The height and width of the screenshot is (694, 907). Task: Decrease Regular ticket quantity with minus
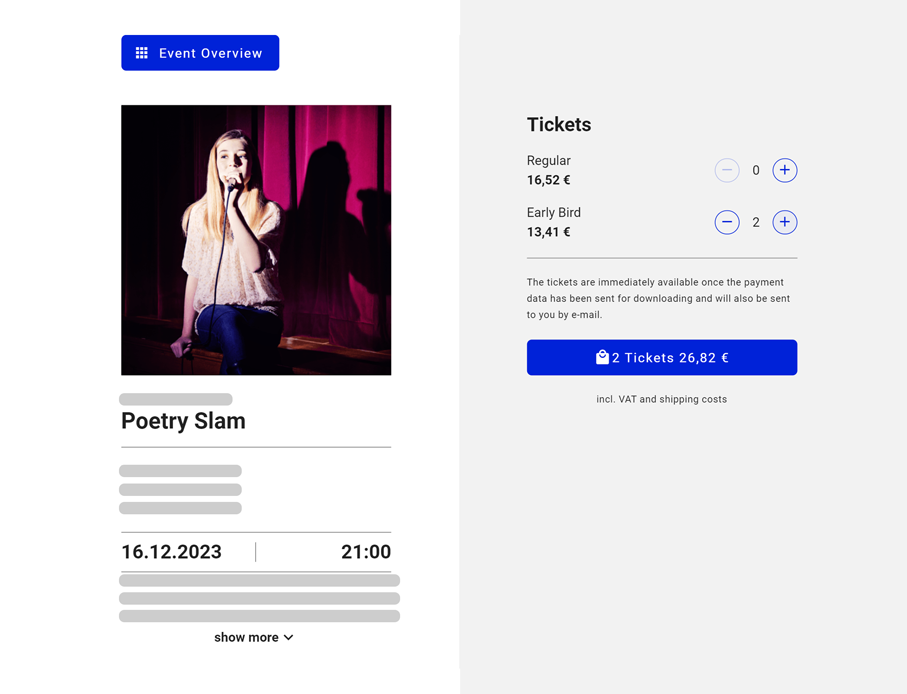click(727, 170)
